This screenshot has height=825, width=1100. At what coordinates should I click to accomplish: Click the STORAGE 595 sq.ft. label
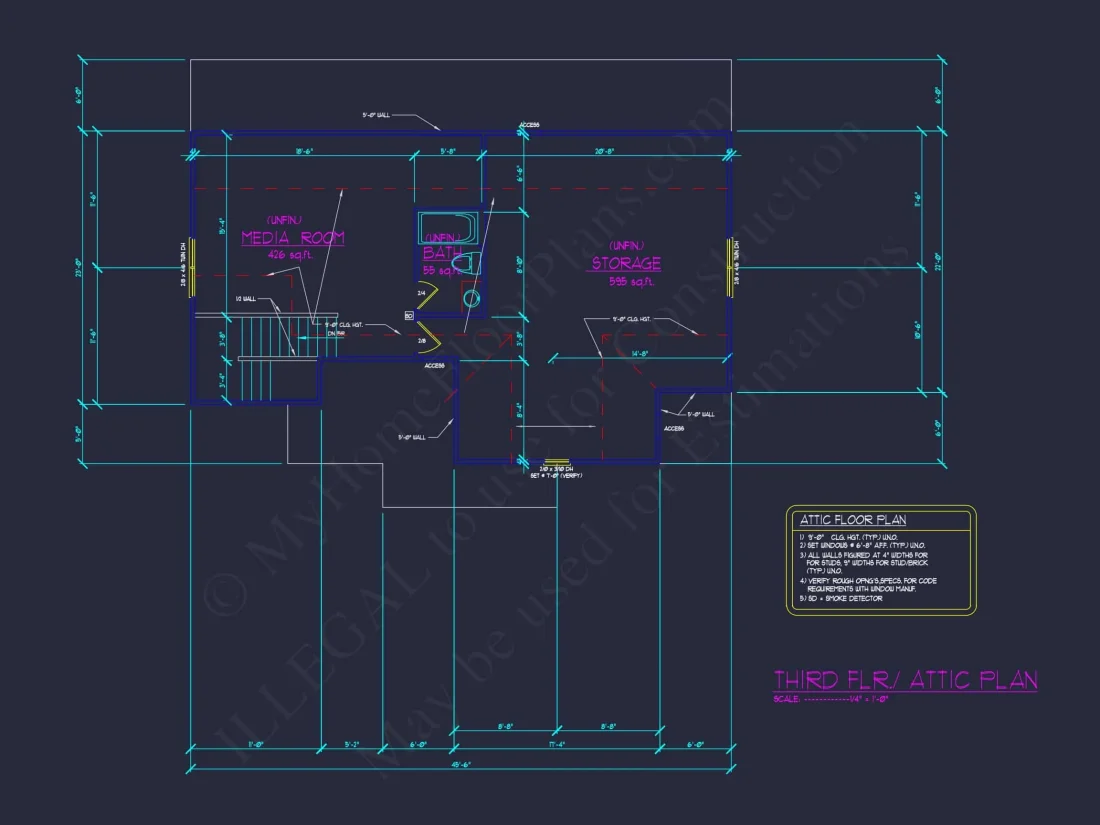point(625,264)
